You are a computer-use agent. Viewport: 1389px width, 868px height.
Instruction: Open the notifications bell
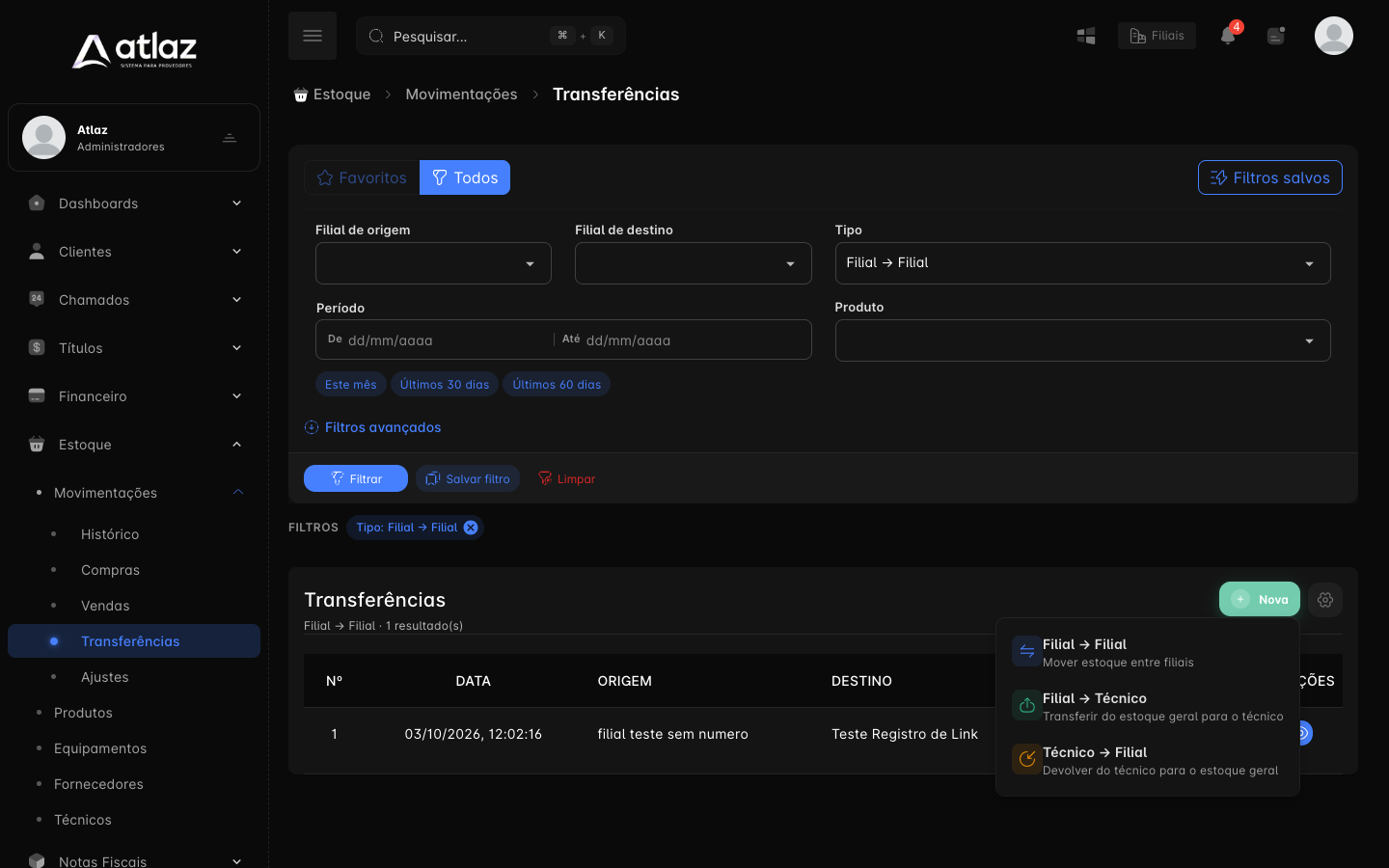(1228, 36)
